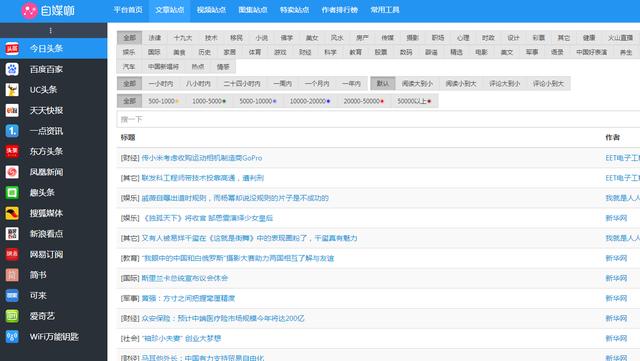Viewport: 640px width, 361px height.
Task: Open the 《独孤天下》 entertainment article
Action: coord(207,218)
